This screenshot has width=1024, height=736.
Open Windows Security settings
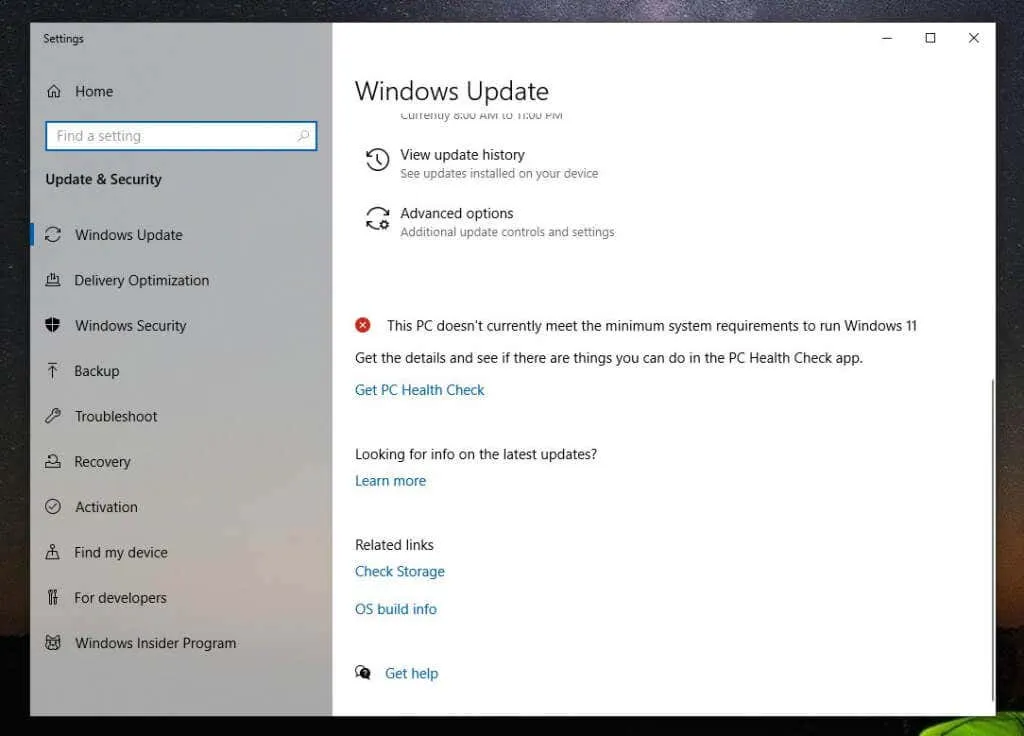pyautogui.click(x=54, y=326)
